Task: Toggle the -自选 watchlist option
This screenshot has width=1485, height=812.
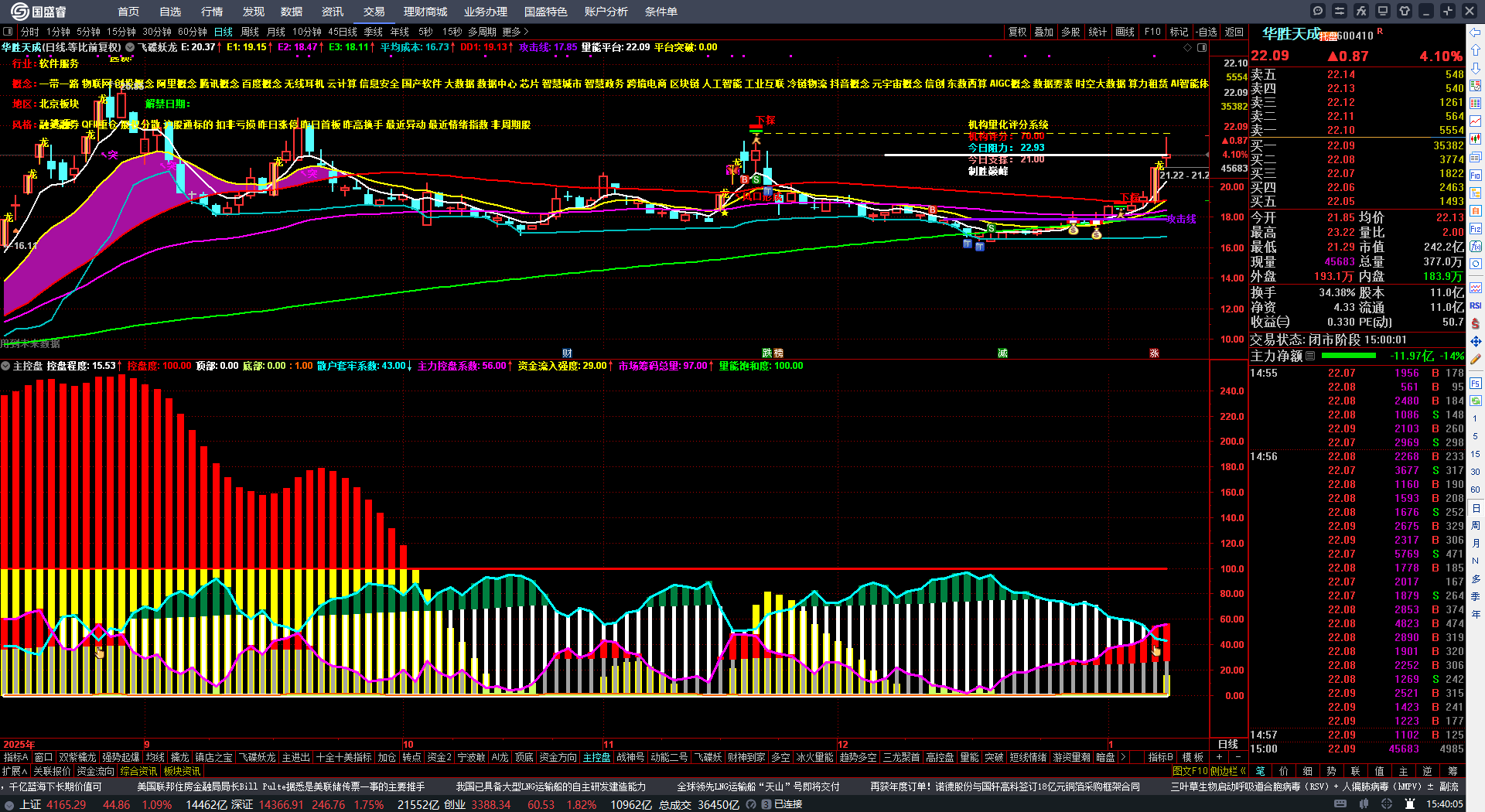Action: [x=1207, y=32]
